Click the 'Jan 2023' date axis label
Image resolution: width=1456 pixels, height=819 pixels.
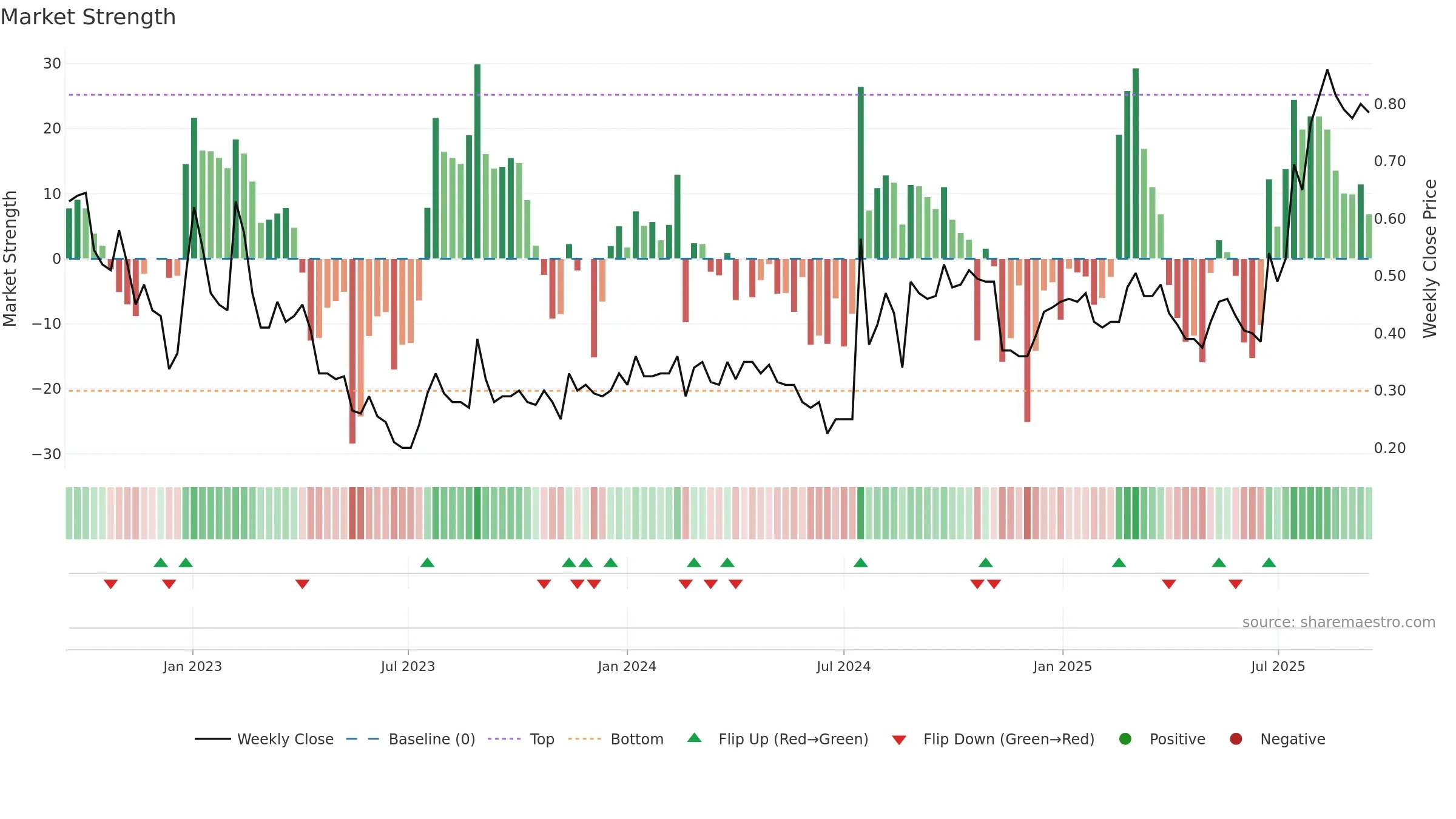pyautogui.click(x=192, y=667)
